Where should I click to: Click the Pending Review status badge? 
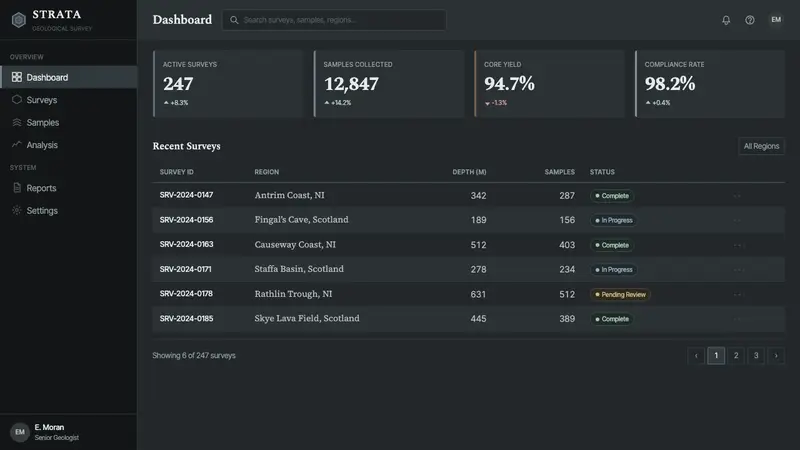tap(620, 294)
